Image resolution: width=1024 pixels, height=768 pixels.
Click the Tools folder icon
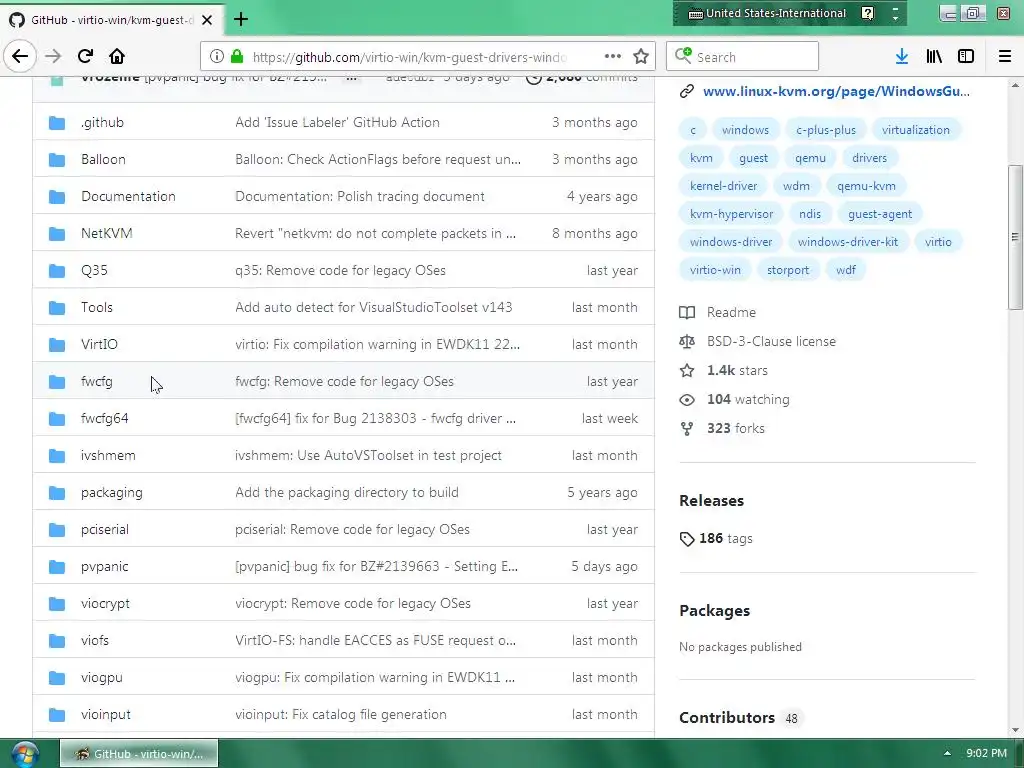tap(57, 308)
